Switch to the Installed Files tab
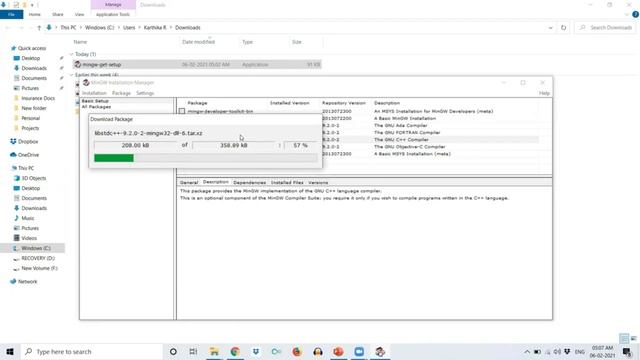This screenshot has height=360, width=640. (287, 182)
